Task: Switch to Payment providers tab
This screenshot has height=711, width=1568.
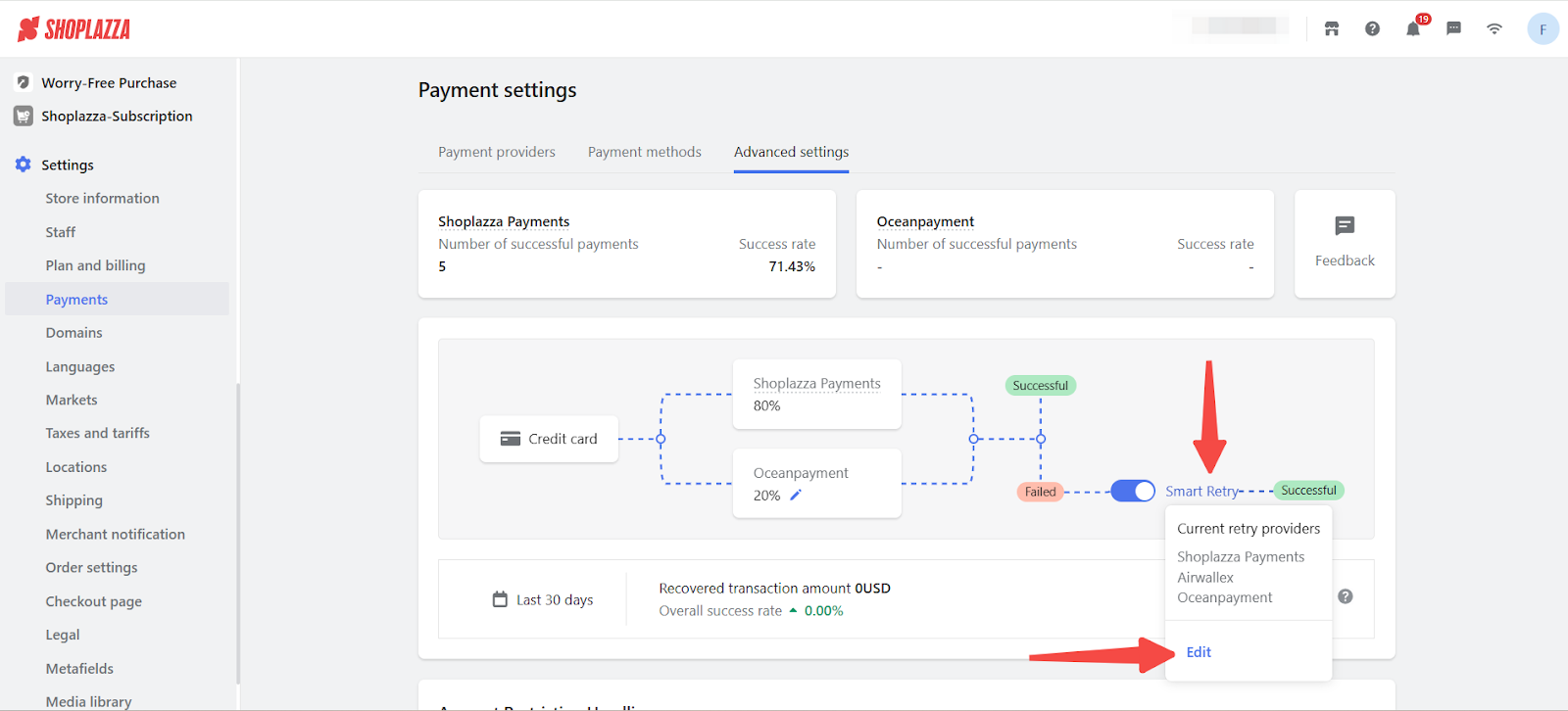Action: point(497,152)
